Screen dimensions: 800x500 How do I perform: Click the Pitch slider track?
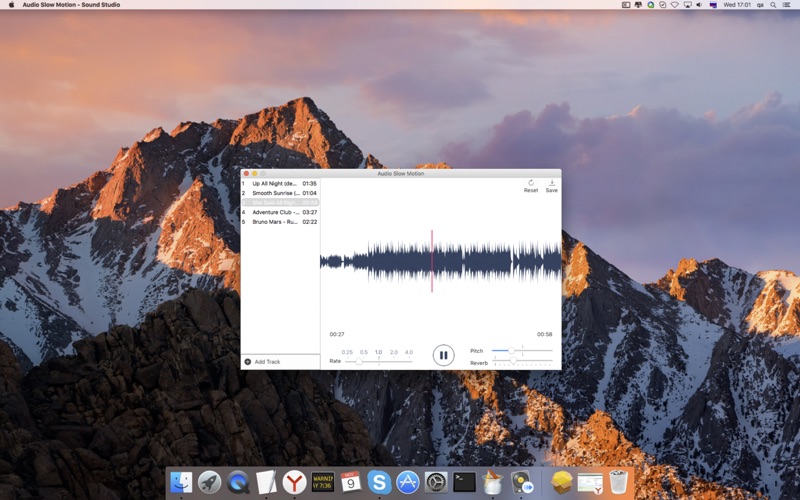(522, 351)
